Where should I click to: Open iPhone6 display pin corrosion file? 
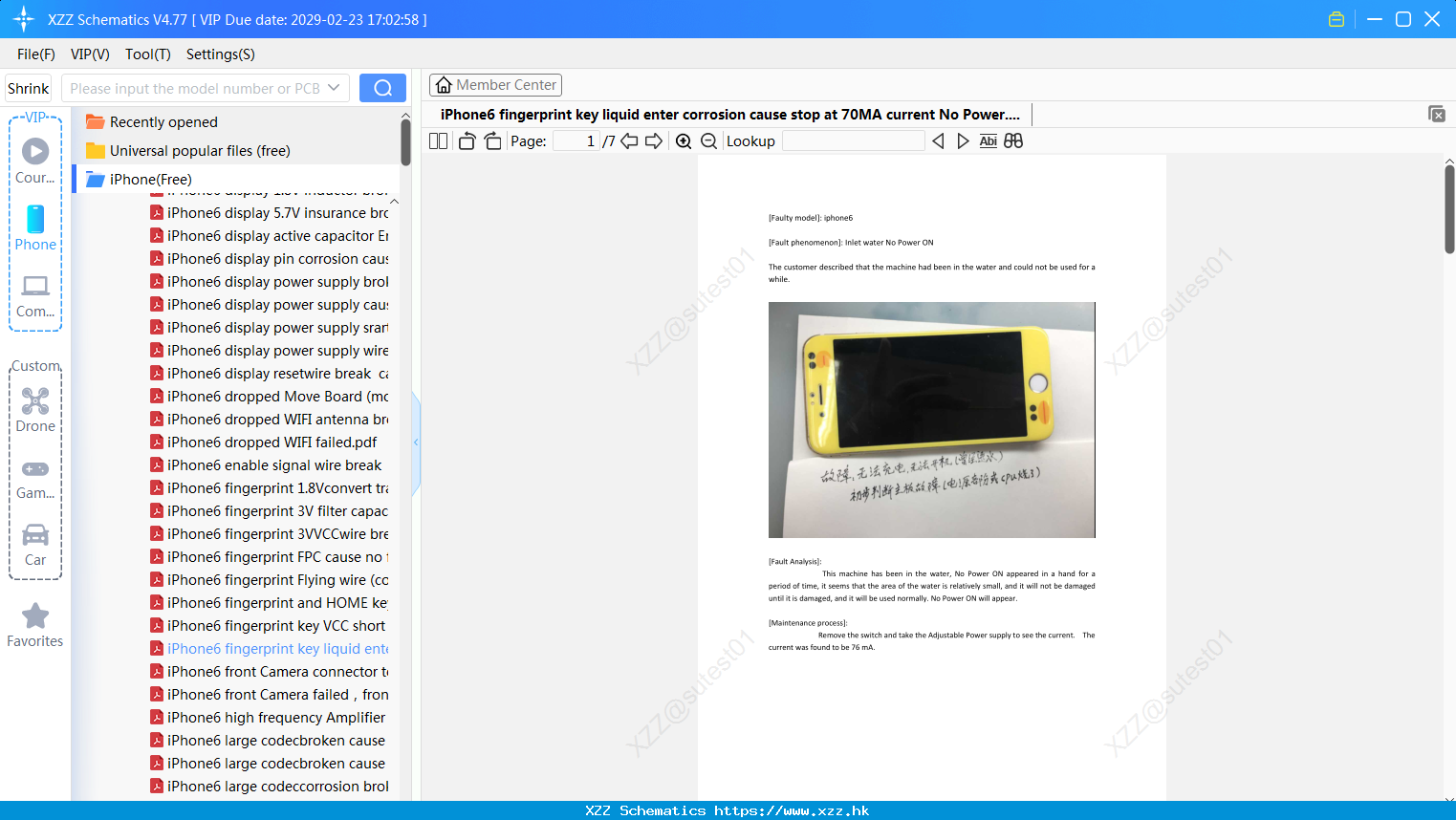point(270,259)
